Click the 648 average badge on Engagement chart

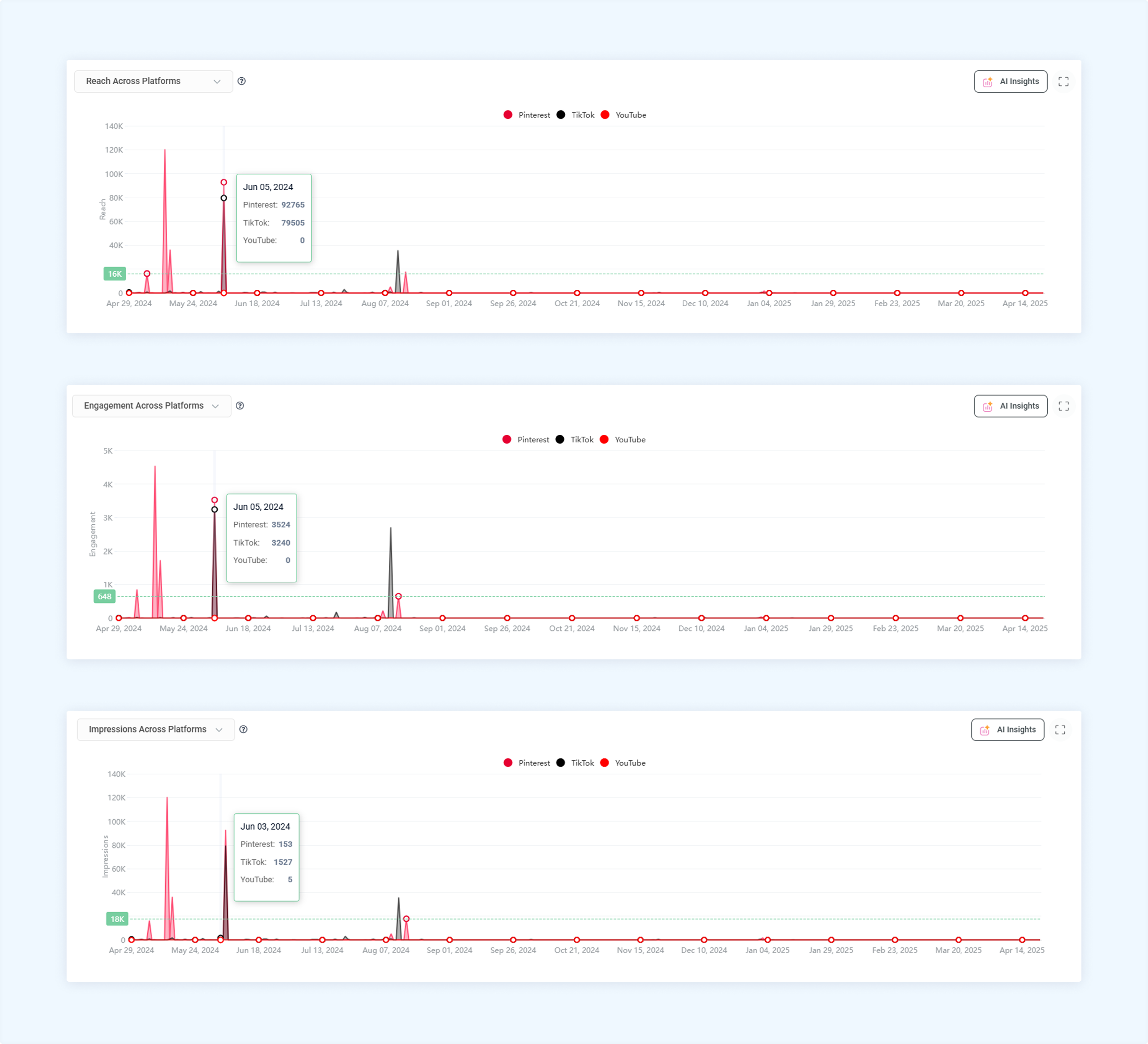coord(105,596)
